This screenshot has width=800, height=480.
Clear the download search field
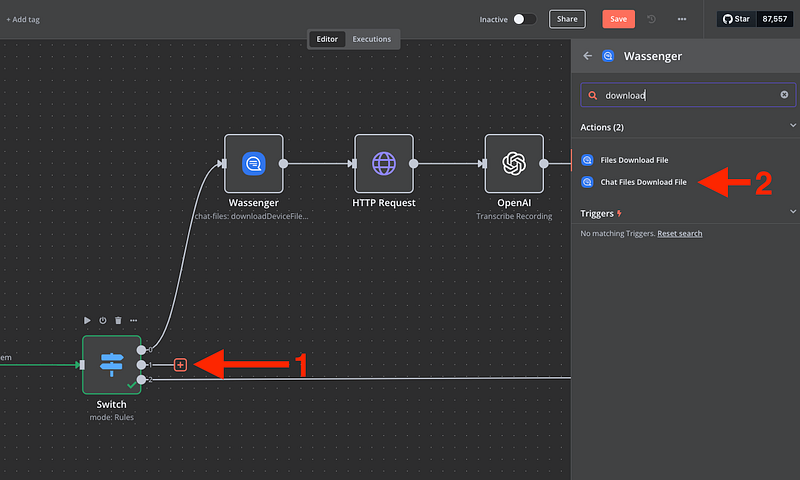784,95
